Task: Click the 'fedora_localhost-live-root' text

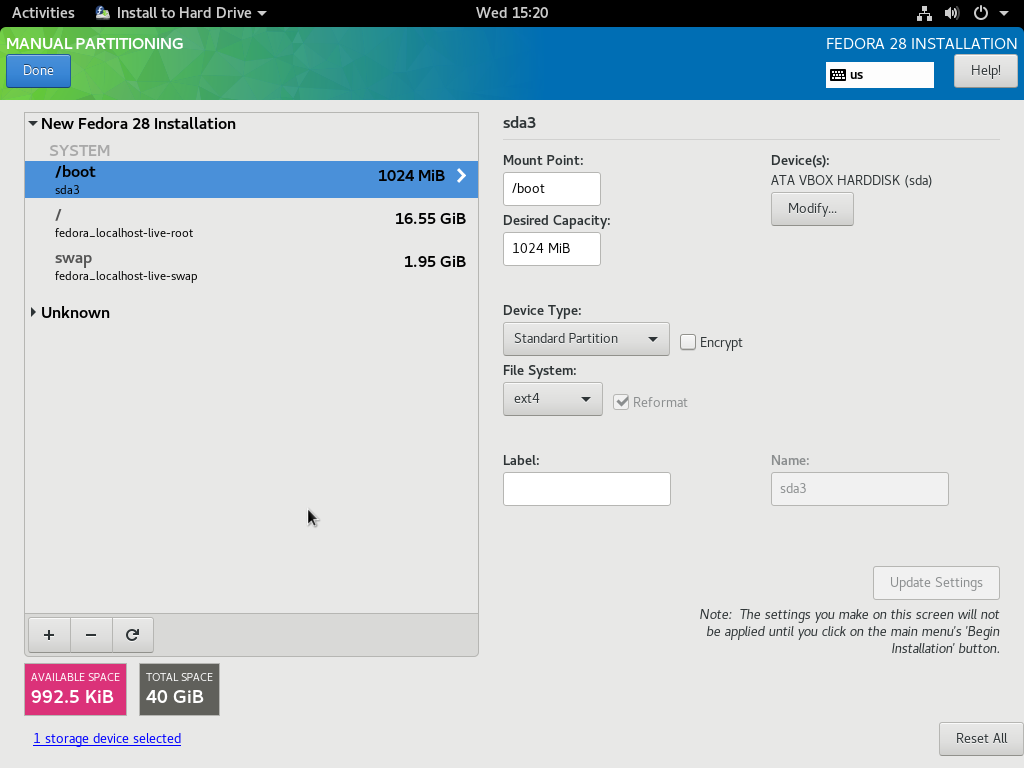Action: (x=124, y=233)
